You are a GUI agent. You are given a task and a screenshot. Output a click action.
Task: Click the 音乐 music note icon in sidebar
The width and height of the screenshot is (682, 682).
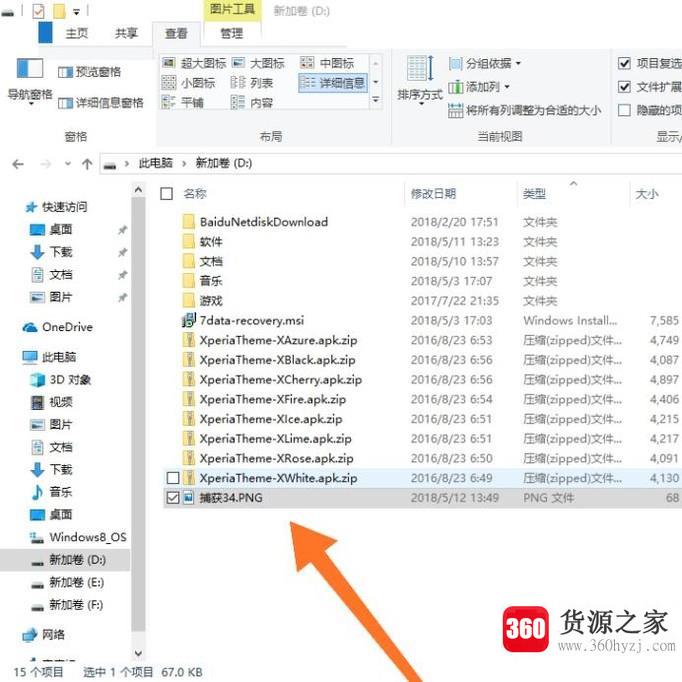(37, 492)
